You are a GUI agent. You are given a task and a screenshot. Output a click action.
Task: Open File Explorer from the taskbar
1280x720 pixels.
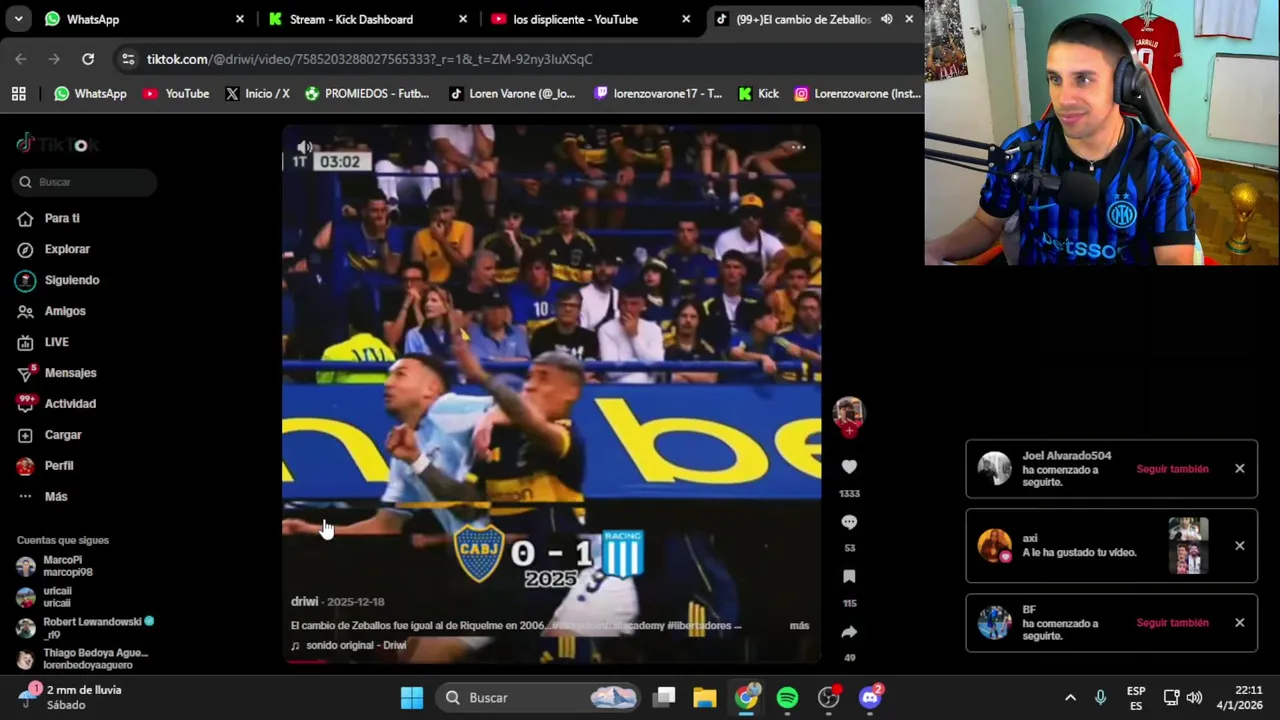[x=705, y=697]
